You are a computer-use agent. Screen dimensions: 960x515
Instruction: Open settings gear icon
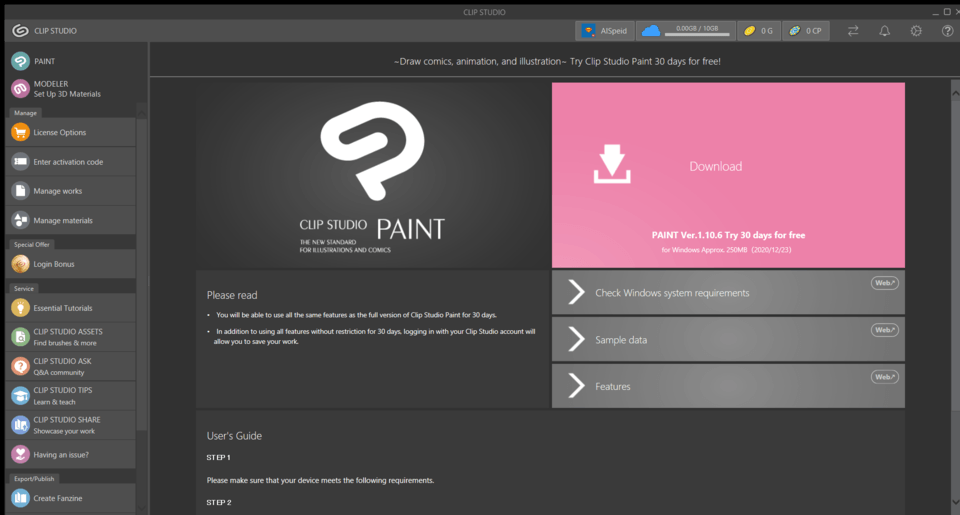pyautogui.click(x=916, y=31)
